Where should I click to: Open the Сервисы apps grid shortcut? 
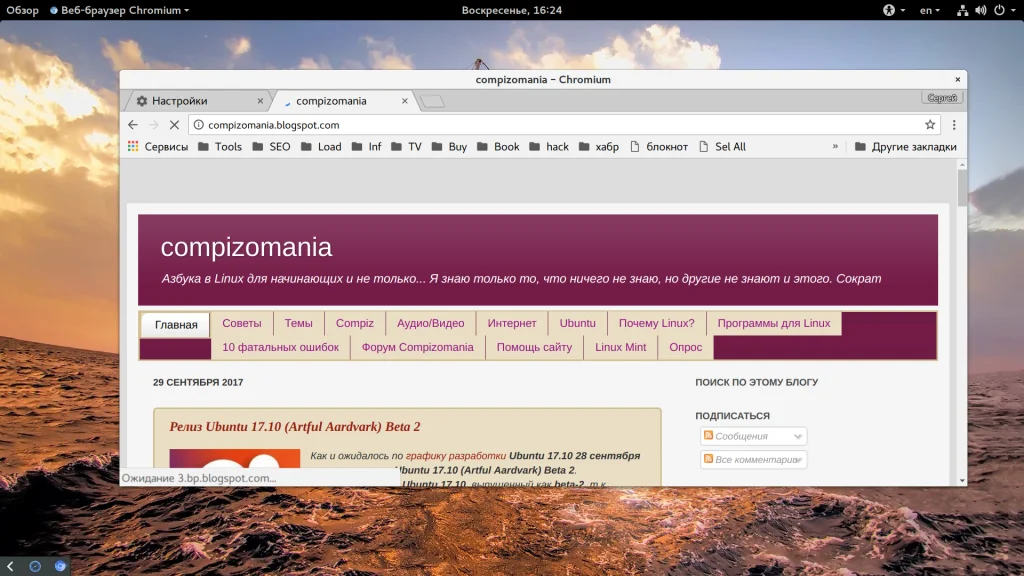tap(157, 147)
